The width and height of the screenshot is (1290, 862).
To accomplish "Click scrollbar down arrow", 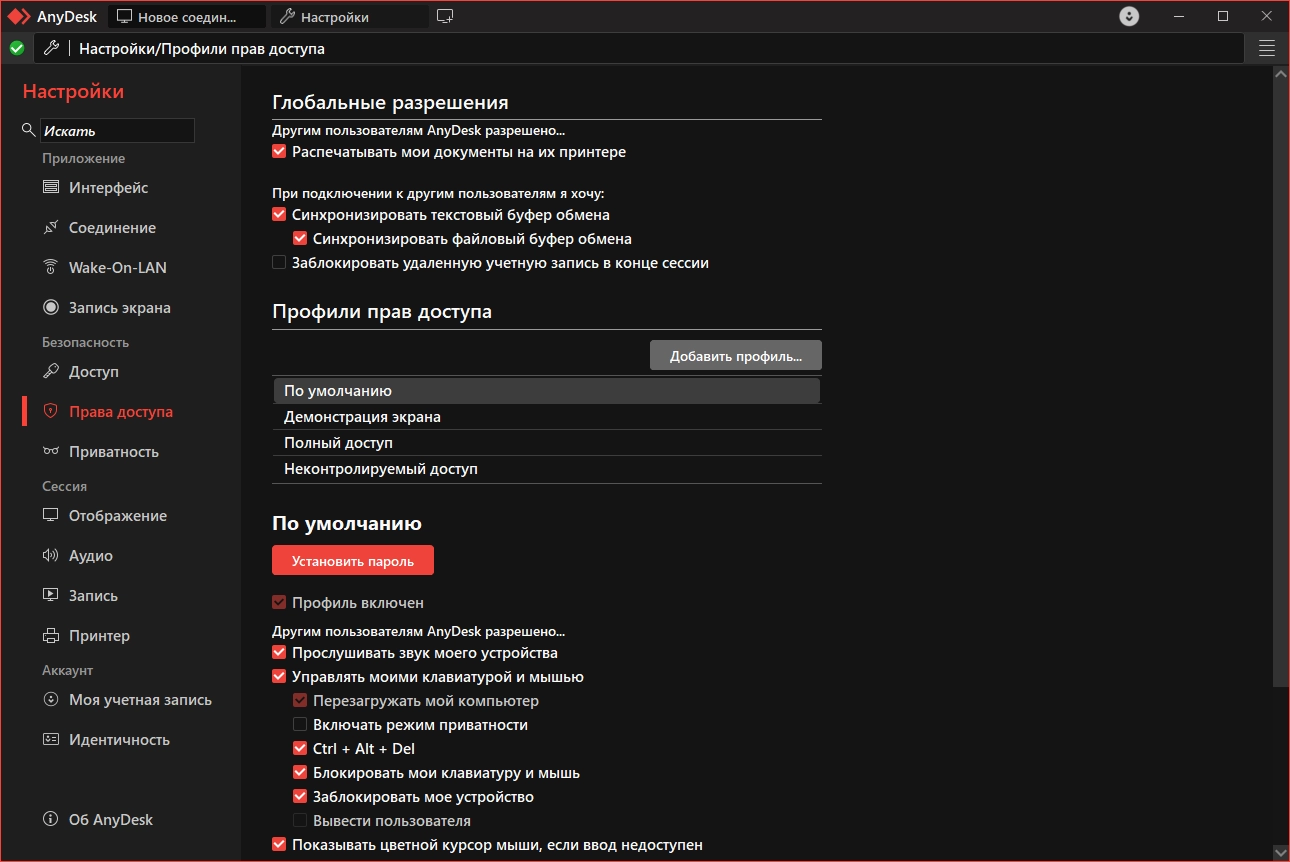I will pos(1280,853).
